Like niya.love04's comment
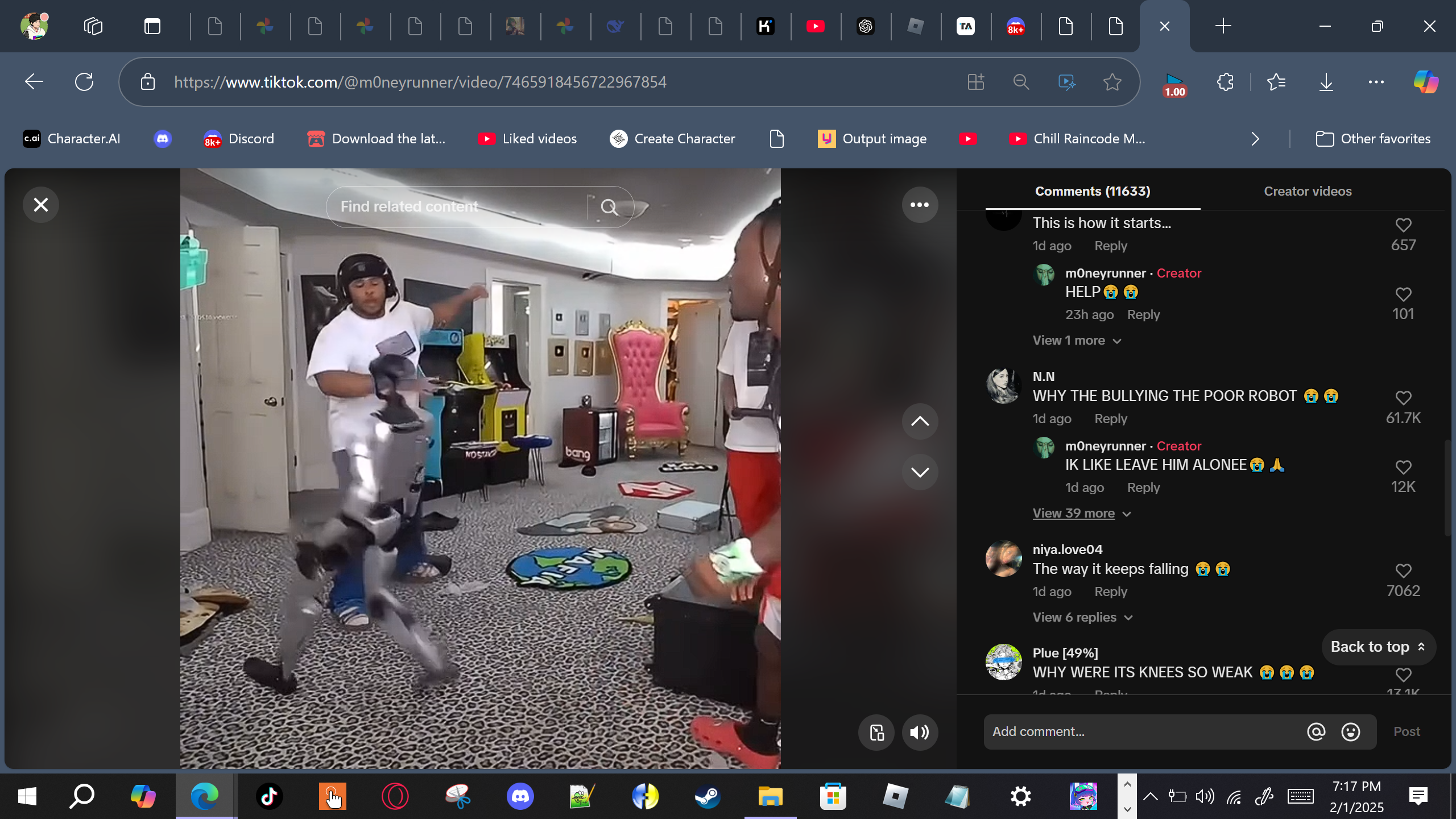Image resolution: width=1456 pixels, height=819 pixels. (x=1403, y=571)
